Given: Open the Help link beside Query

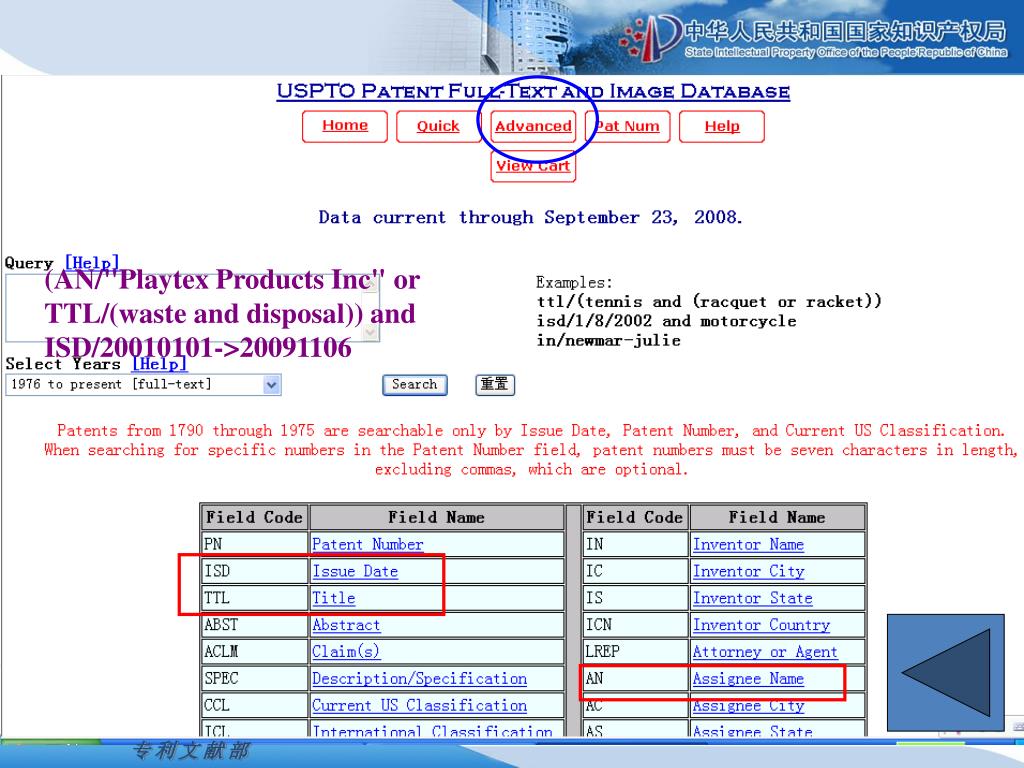Looking at the screenshot, I should point(92,263).
